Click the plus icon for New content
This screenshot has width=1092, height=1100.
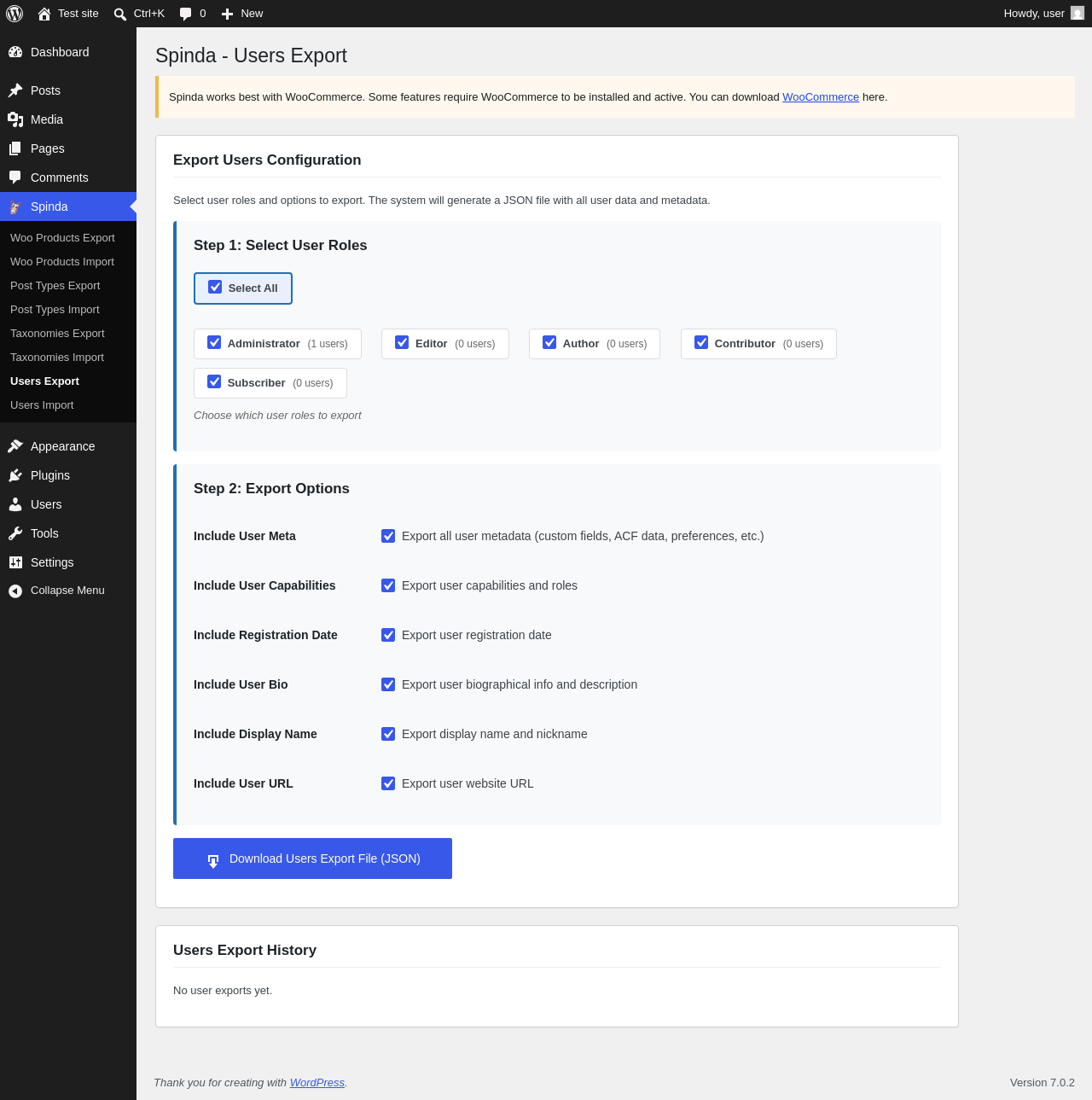(x=227, y=14)
